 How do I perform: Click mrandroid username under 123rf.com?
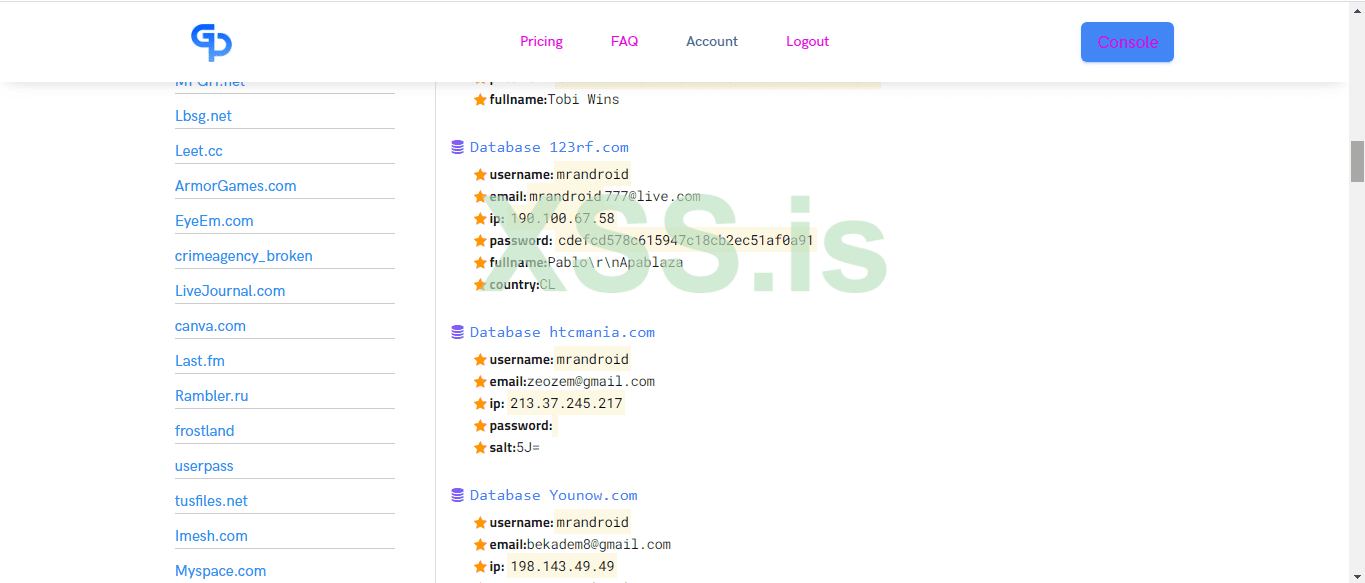pos(592,174)
